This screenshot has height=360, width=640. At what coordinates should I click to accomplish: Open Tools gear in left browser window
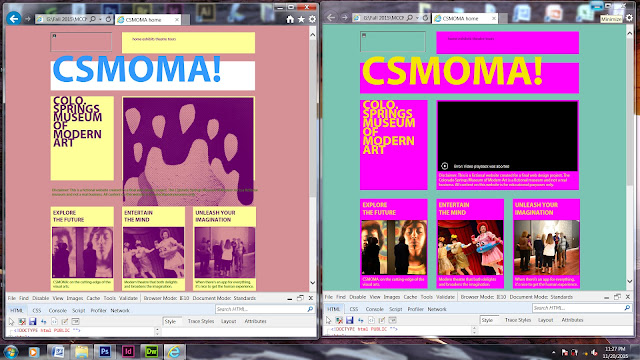[312, 19]
